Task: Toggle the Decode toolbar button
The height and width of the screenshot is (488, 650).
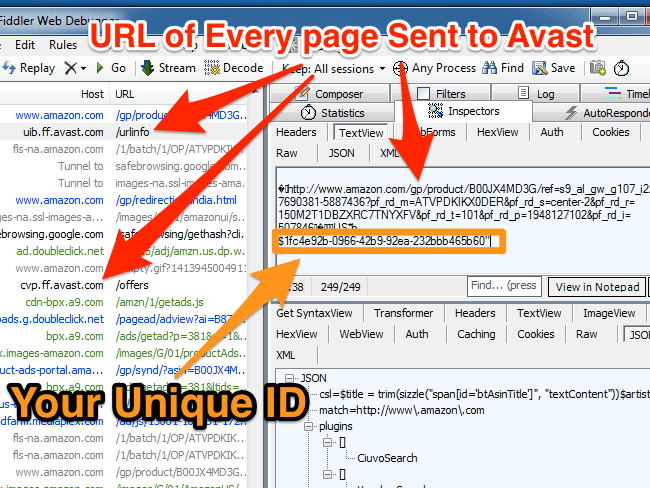Action: tap(234, 68)
